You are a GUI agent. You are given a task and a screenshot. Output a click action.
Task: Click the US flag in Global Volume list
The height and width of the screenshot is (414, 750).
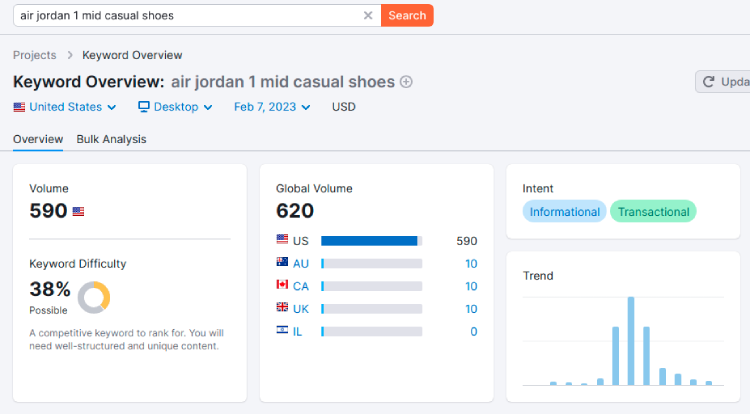point(282,239)
